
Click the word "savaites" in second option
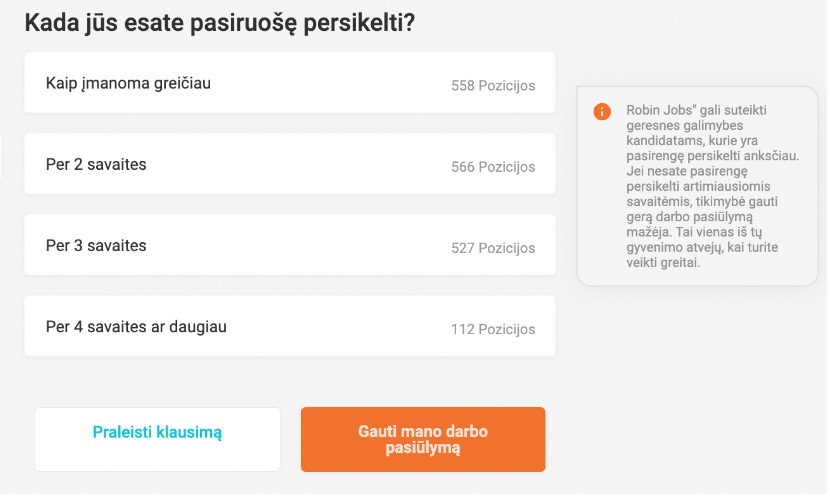coord(116,165)
